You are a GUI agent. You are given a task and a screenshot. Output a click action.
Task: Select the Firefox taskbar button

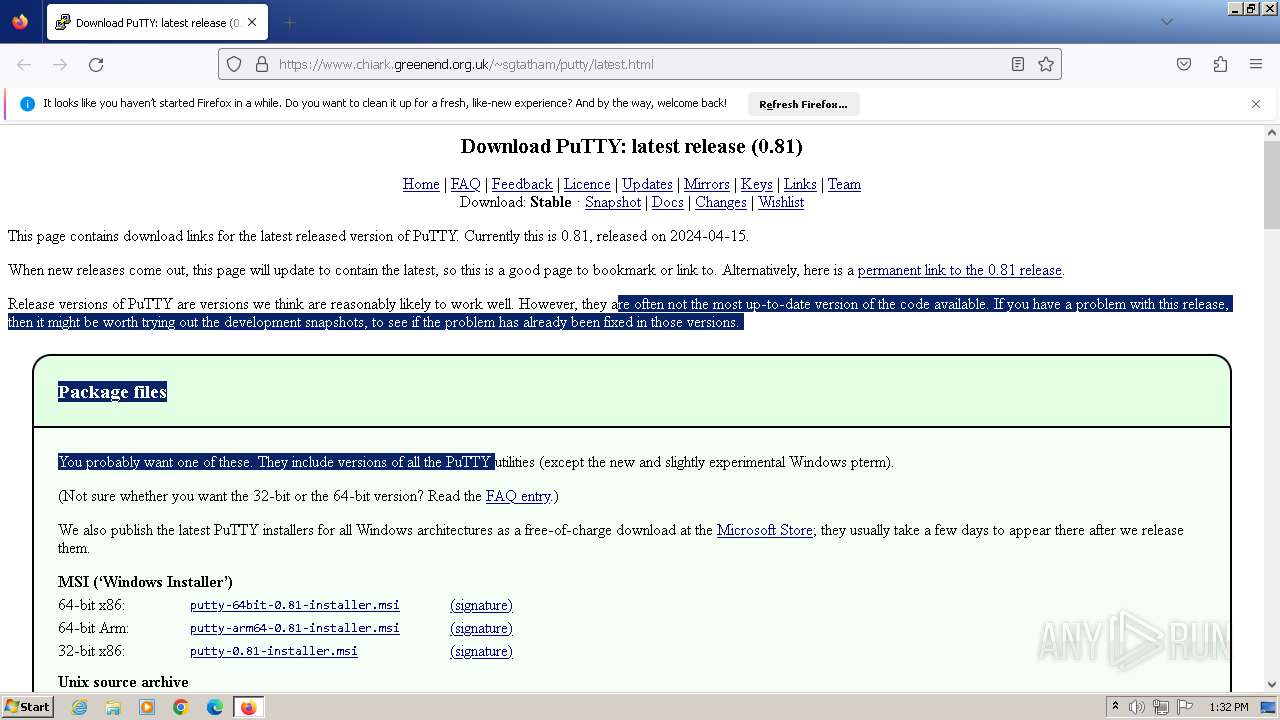pyautogui.click(x=249, y=707)
